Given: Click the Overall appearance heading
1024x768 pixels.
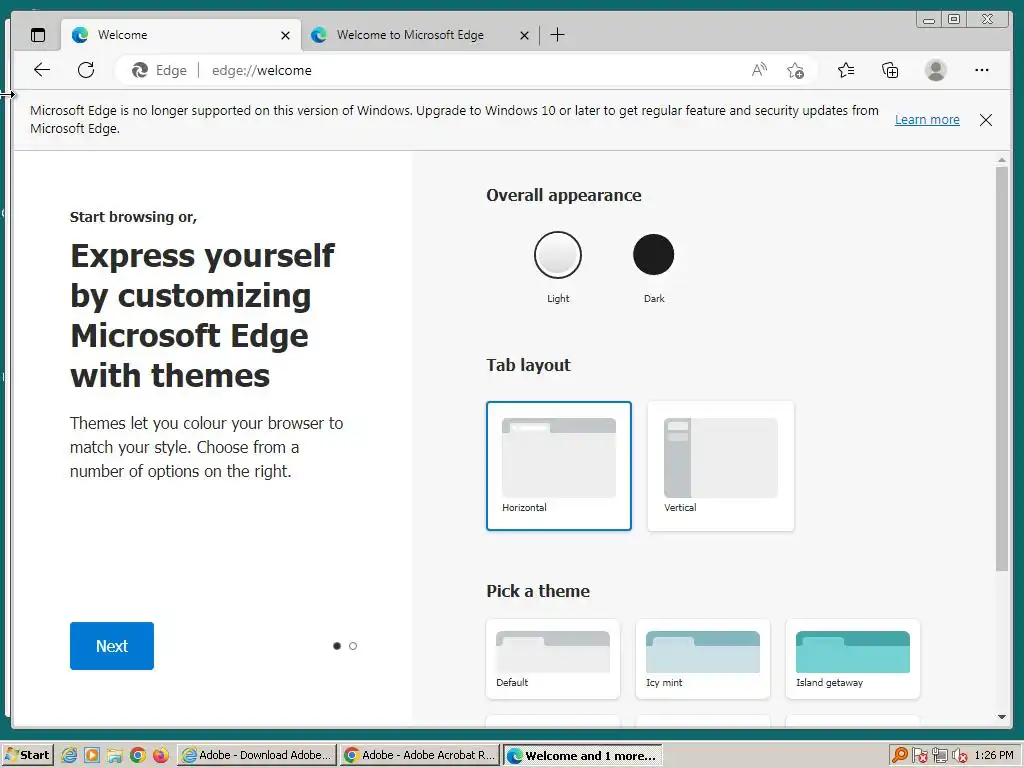Looking at the screenshot, I should 564,195.
